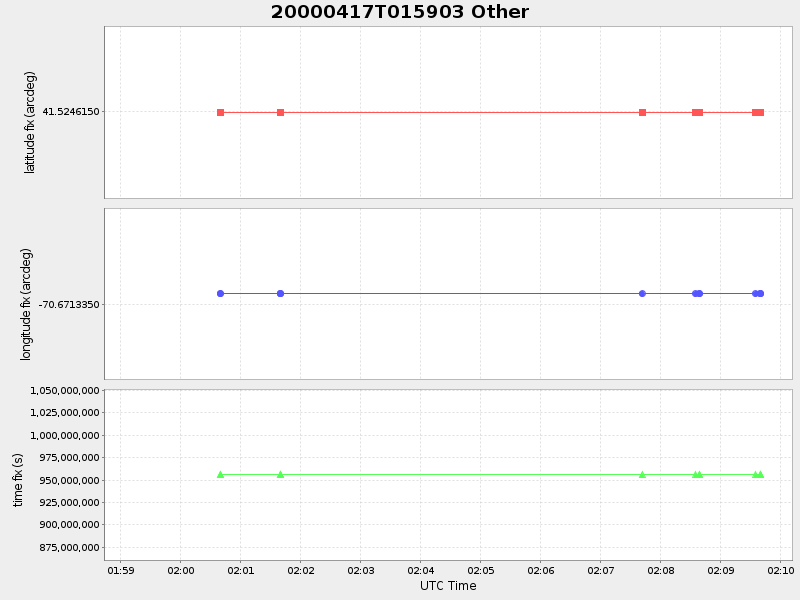Image resolution: width=800 pixels, height=600 pixels.
Task: Click the 925,000,000 tick label
Action: pyautogui.click(x=69, y=503)
